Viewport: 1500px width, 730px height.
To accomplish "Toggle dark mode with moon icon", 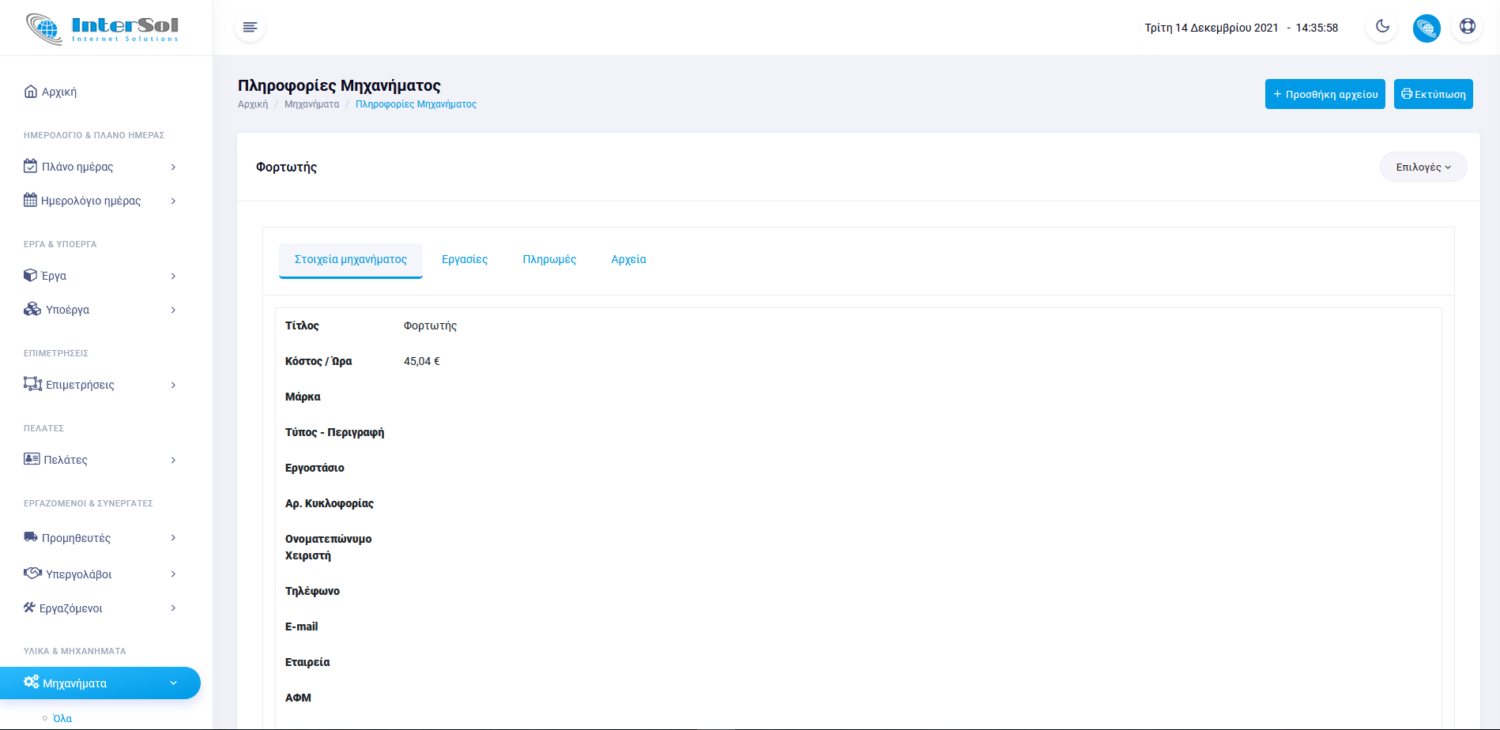I will [x=1382, y=27].
